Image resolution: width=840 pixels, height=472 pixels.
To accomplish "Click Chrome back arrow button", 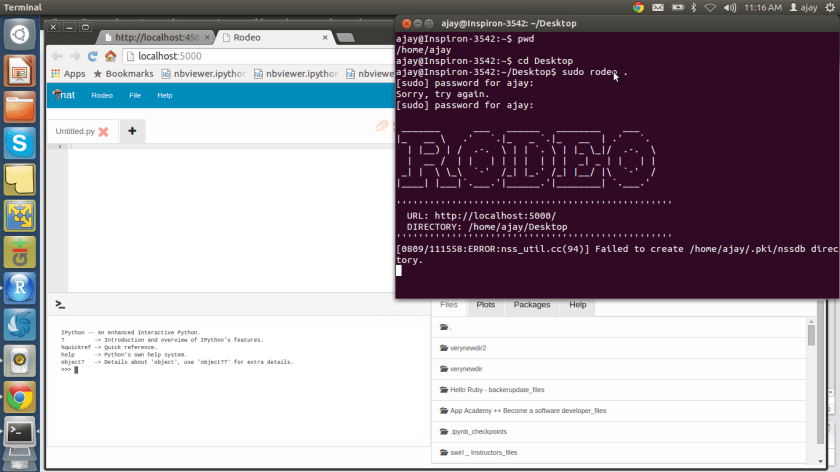I will [57, 56].
